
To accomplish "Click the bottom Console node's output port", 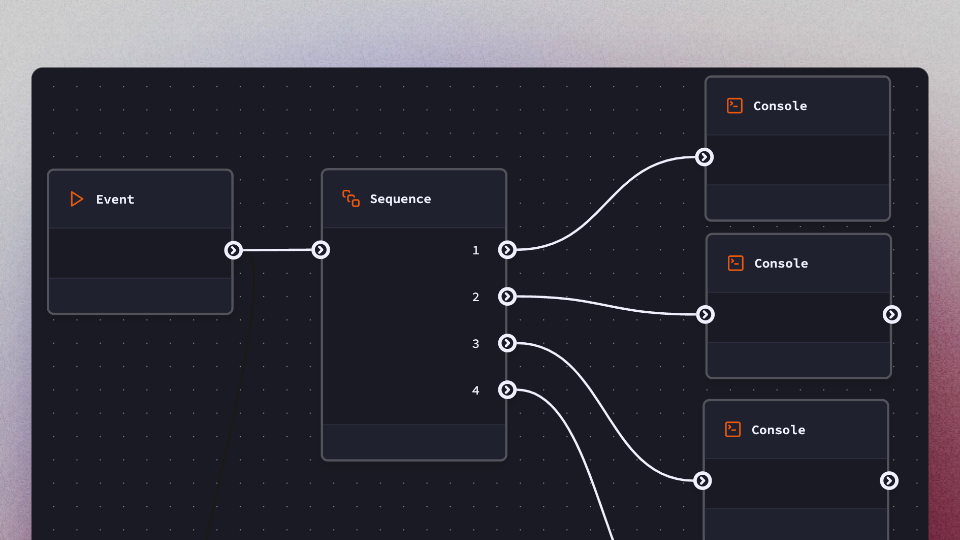I will (889, 481).
